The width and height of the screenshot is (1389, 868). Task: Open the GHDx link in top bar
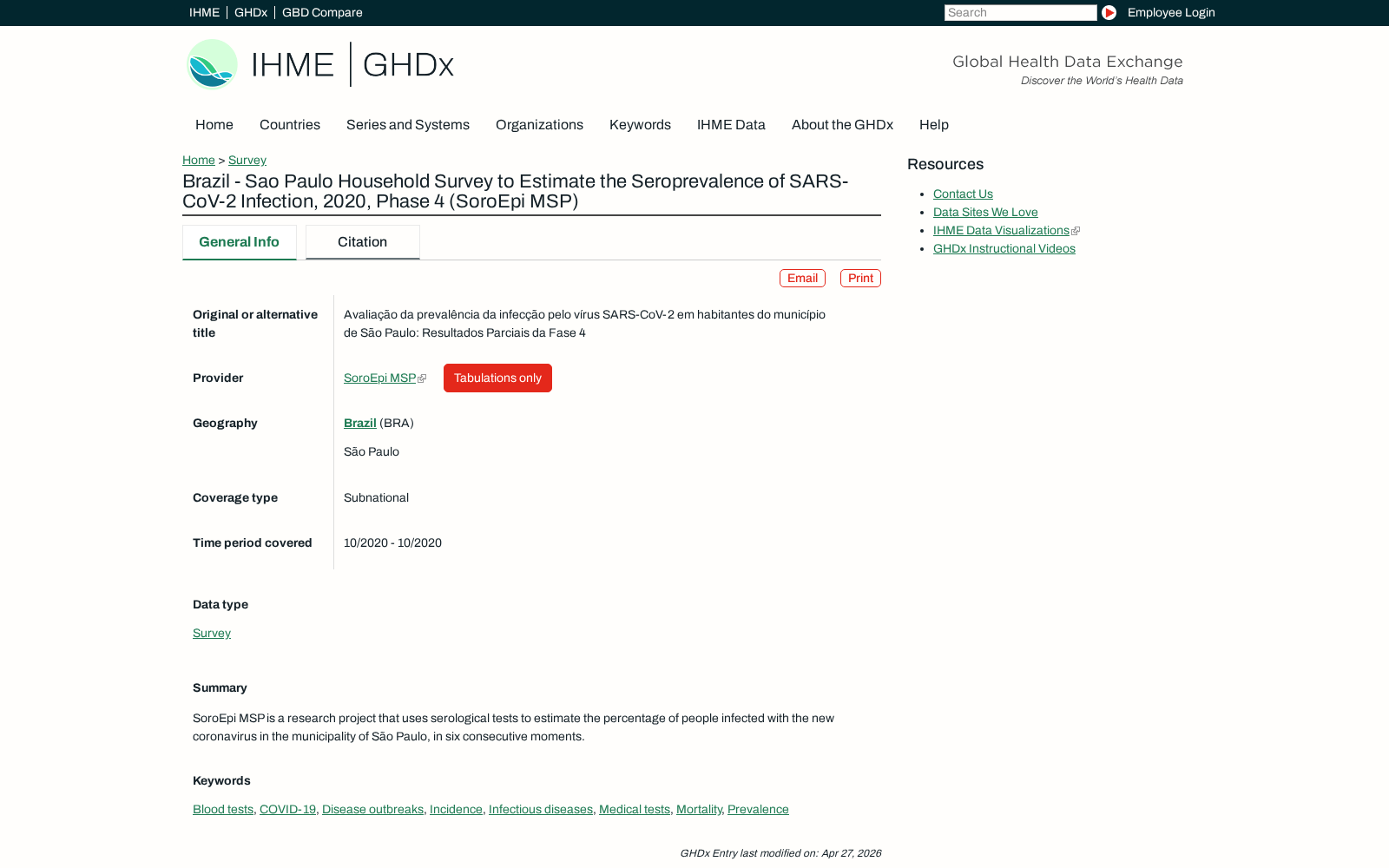[x=251, y=13]
